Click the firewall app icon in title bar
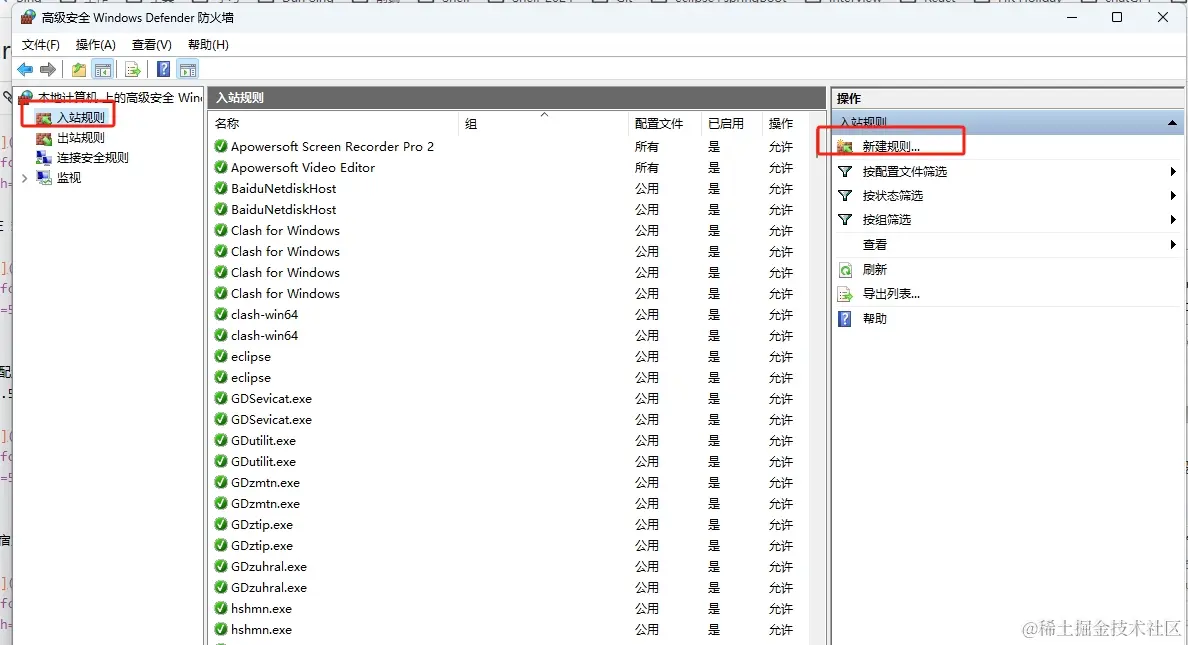 coord(28,17)
